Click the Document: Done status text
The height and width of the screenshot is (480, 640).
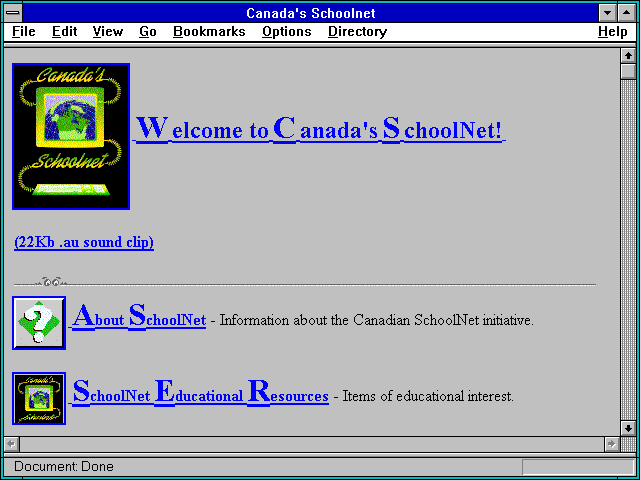coord(64,466)
